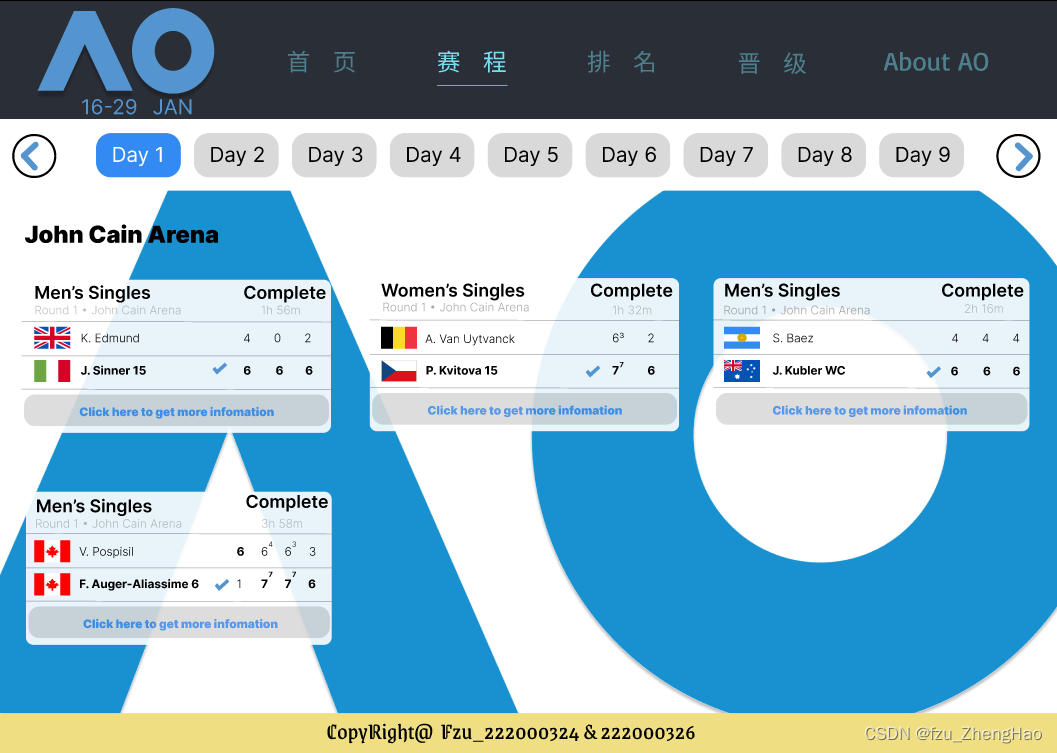Image resolution: width=1057 pixels, height=753 pixels.
Task: Go to next days with right arrow
Action: (x=1018, y=156)
